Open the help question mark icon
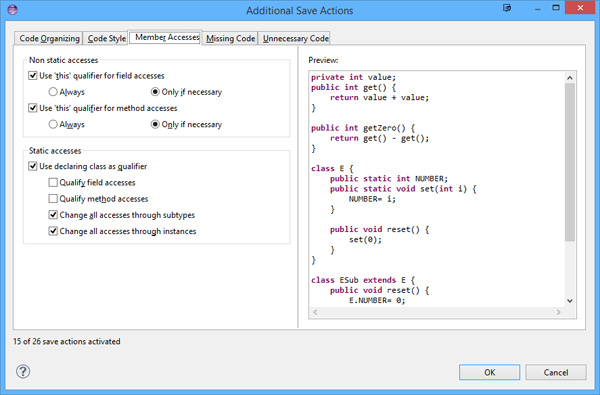 tap(23, 371)
